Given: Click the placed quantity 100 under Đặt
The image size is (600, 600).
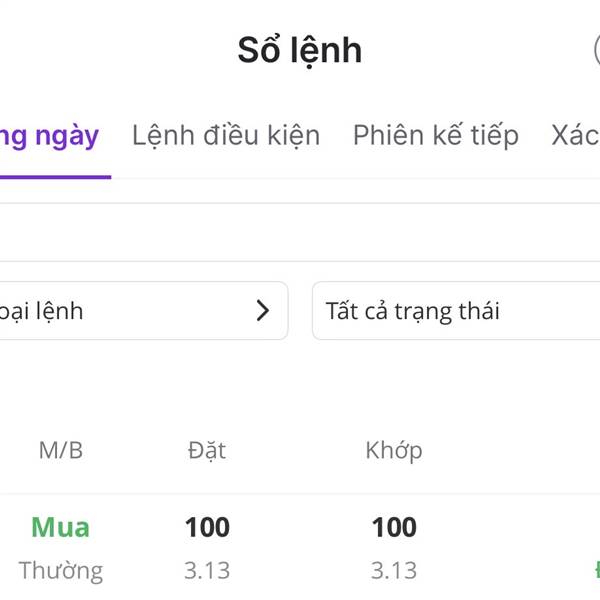Looking at the screenshot, I should pos(207,527).
